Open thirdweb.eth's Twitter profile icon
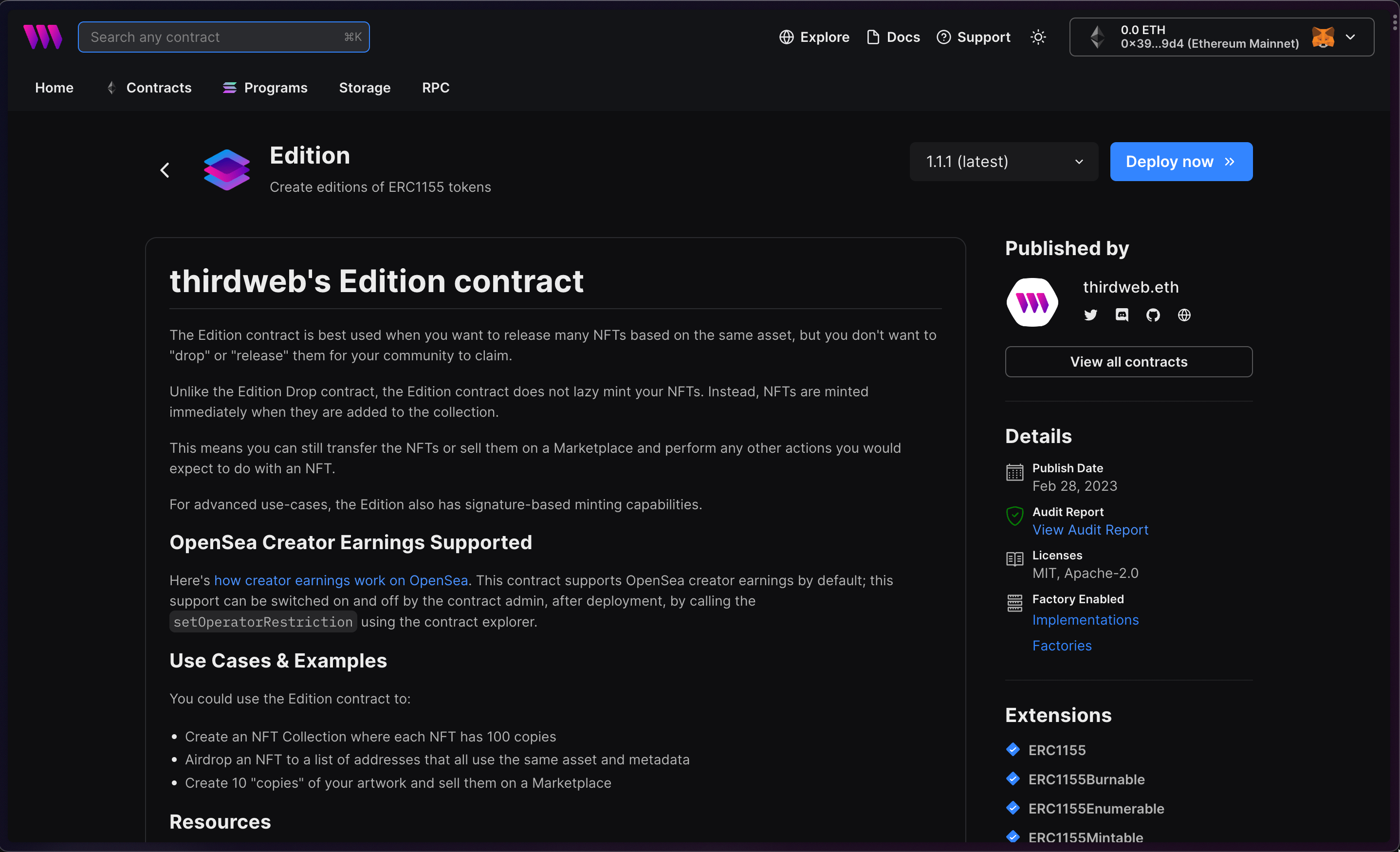The height and width of the screenshot is (852, 1400). click(x=1090, y=315)
